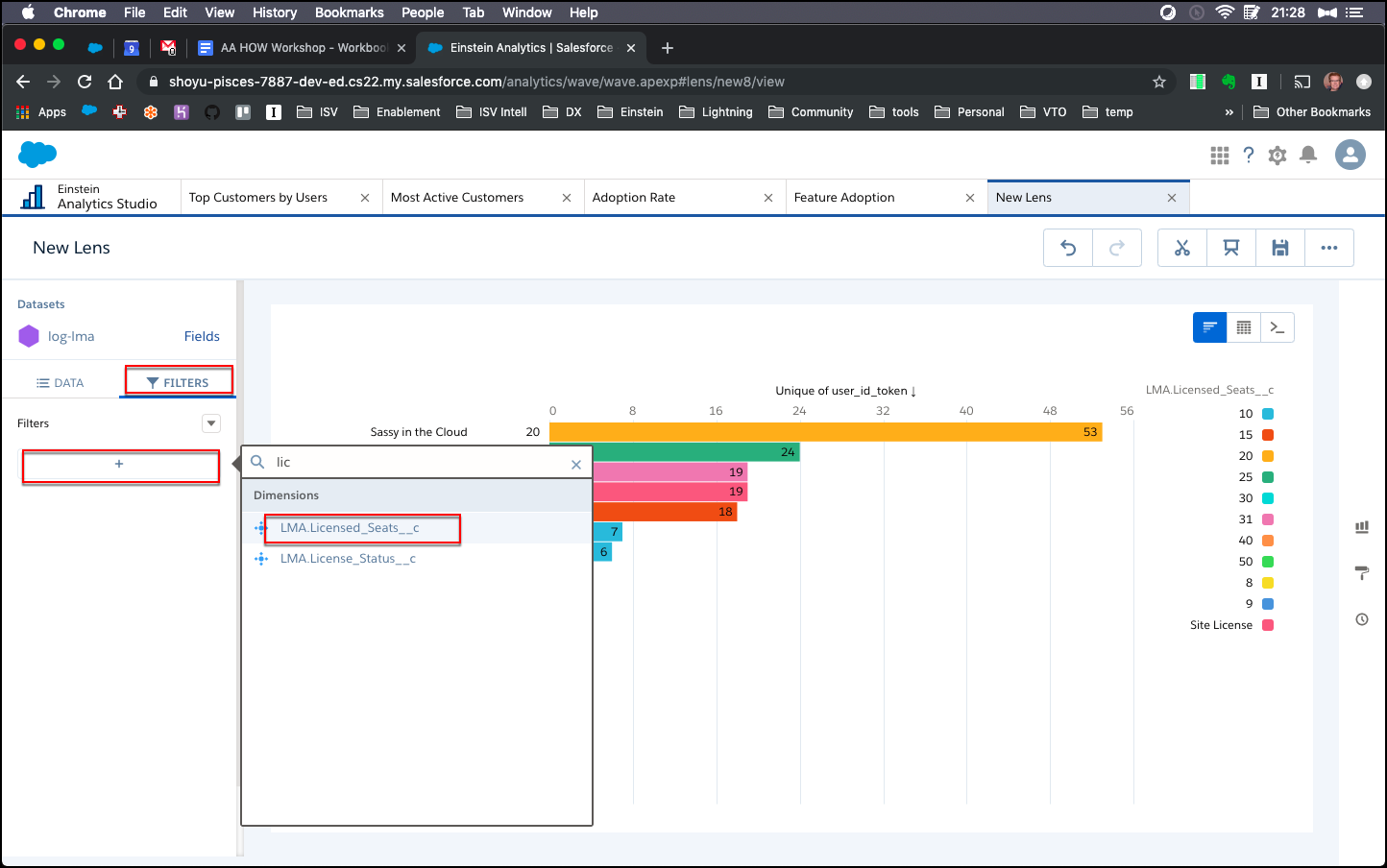Open the Window menu in the menu bar
The width and height of the screenshot is (1387, 868).
[x=527, y=12]
